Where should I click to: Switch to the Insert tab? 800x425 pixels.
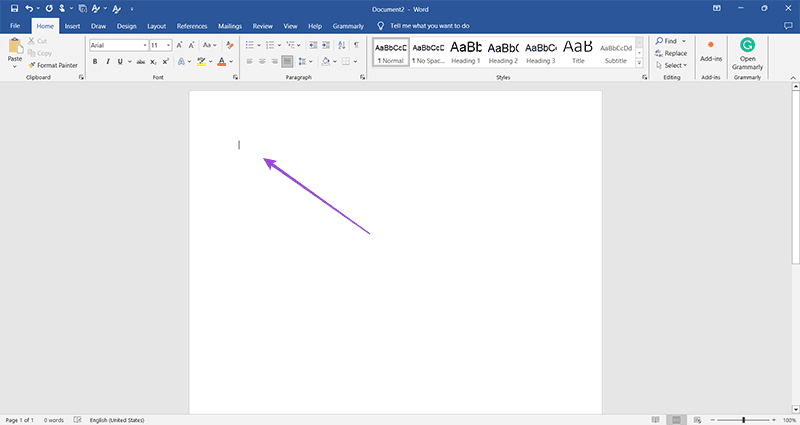72,26
